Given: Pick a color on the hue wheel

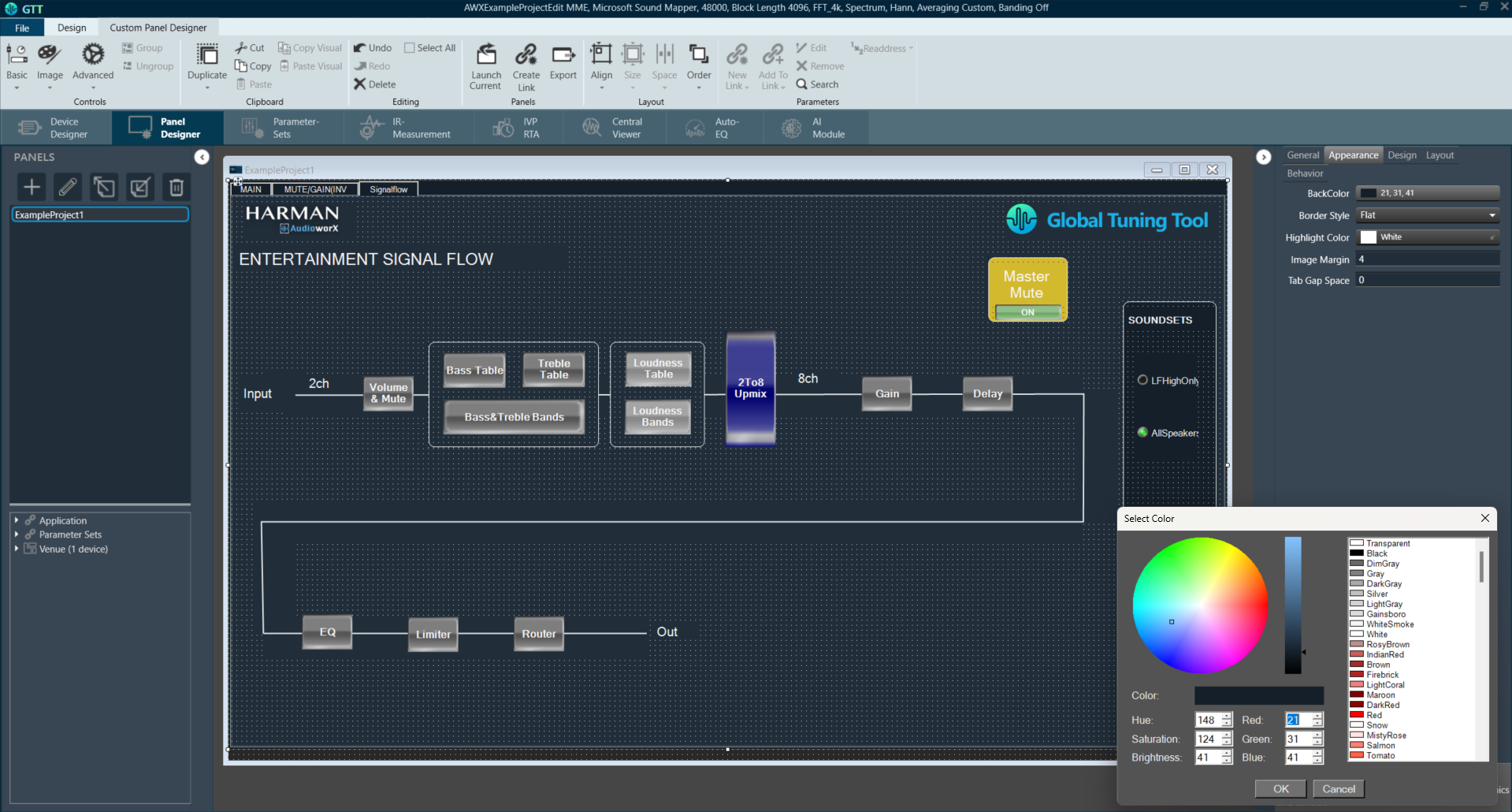Looking at the screenshot, I should [x=1200, y=605].
